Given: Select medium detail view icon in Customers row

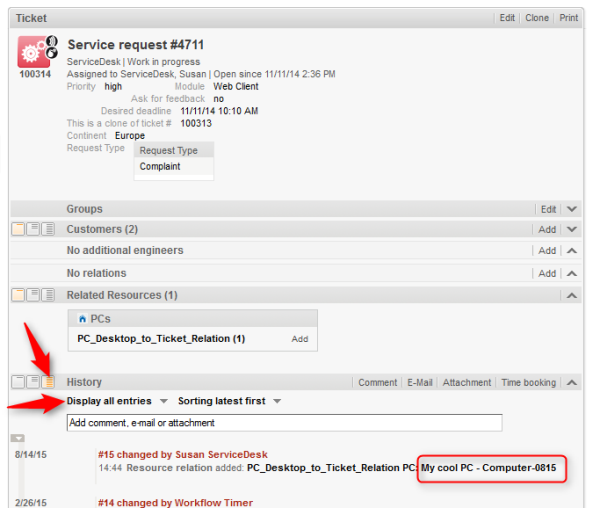Looking at the screenshot, I should (x=33, y=229).
